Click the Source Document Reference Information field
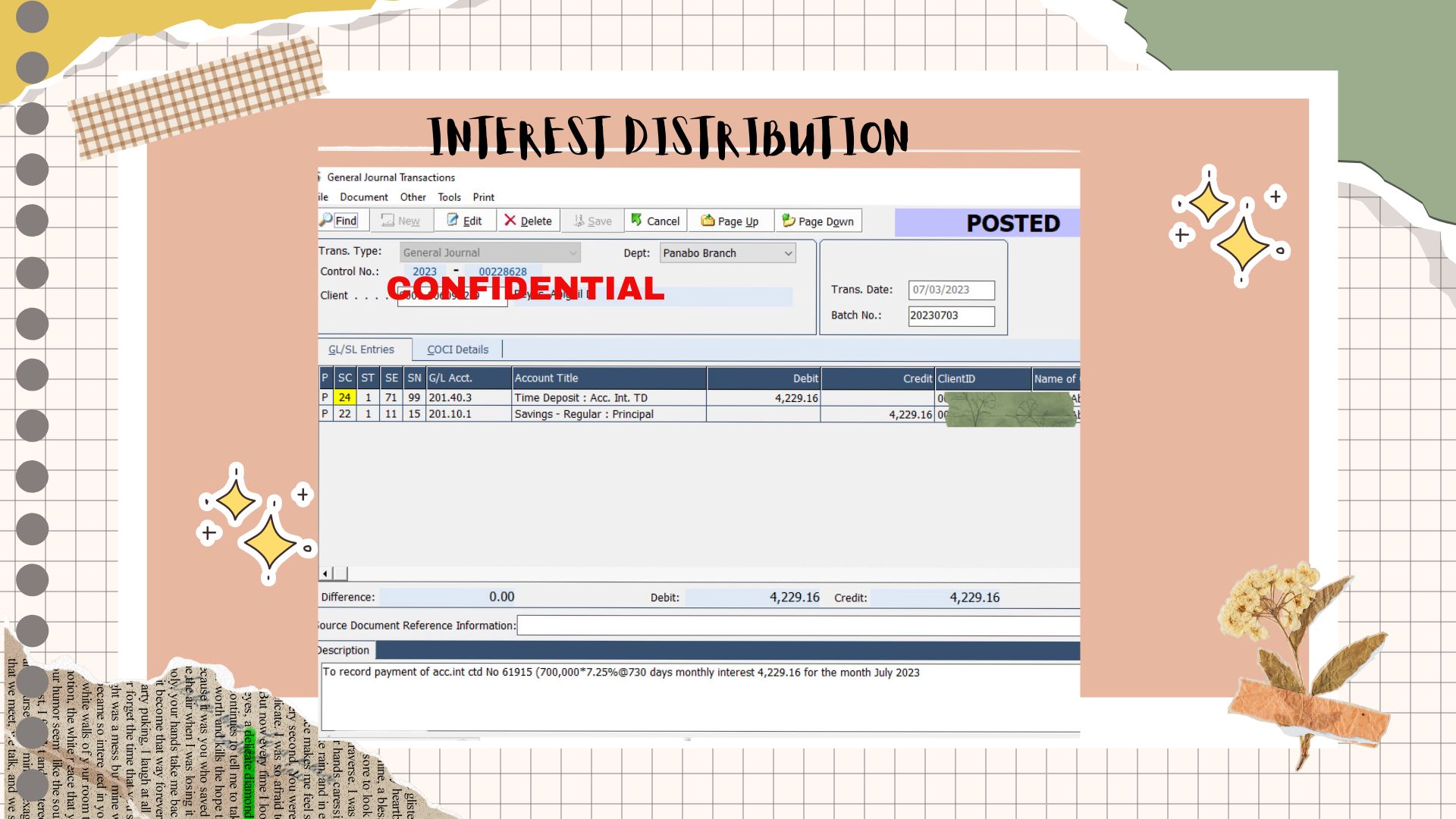The height and width of the screenshot is (819, 1456). tap(796, 626)
